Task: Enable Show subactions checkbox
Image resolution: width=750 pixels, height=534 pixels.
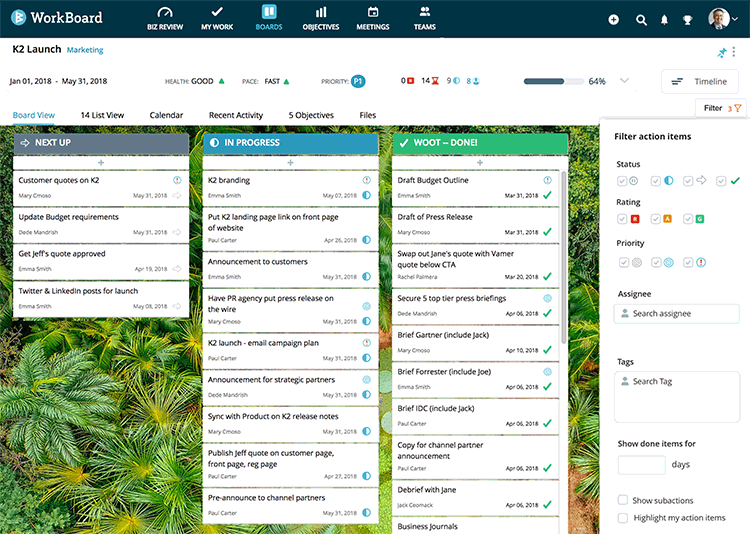Action: (x=623, y=500)
